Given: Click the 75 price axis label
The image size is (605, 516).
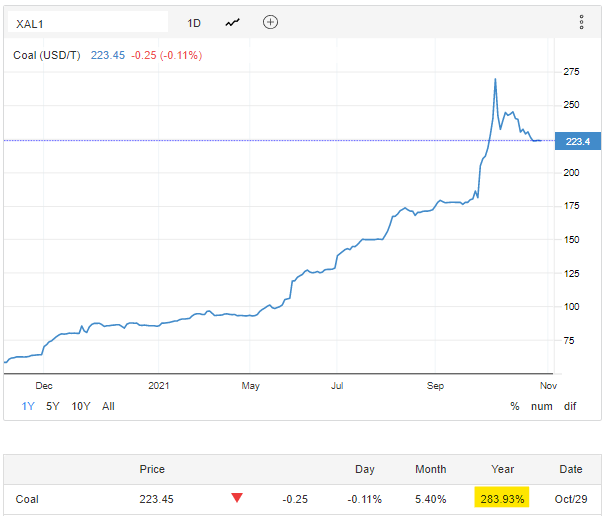Looking at the screenshot, I should pyautogui.click(x=569, y=340).
